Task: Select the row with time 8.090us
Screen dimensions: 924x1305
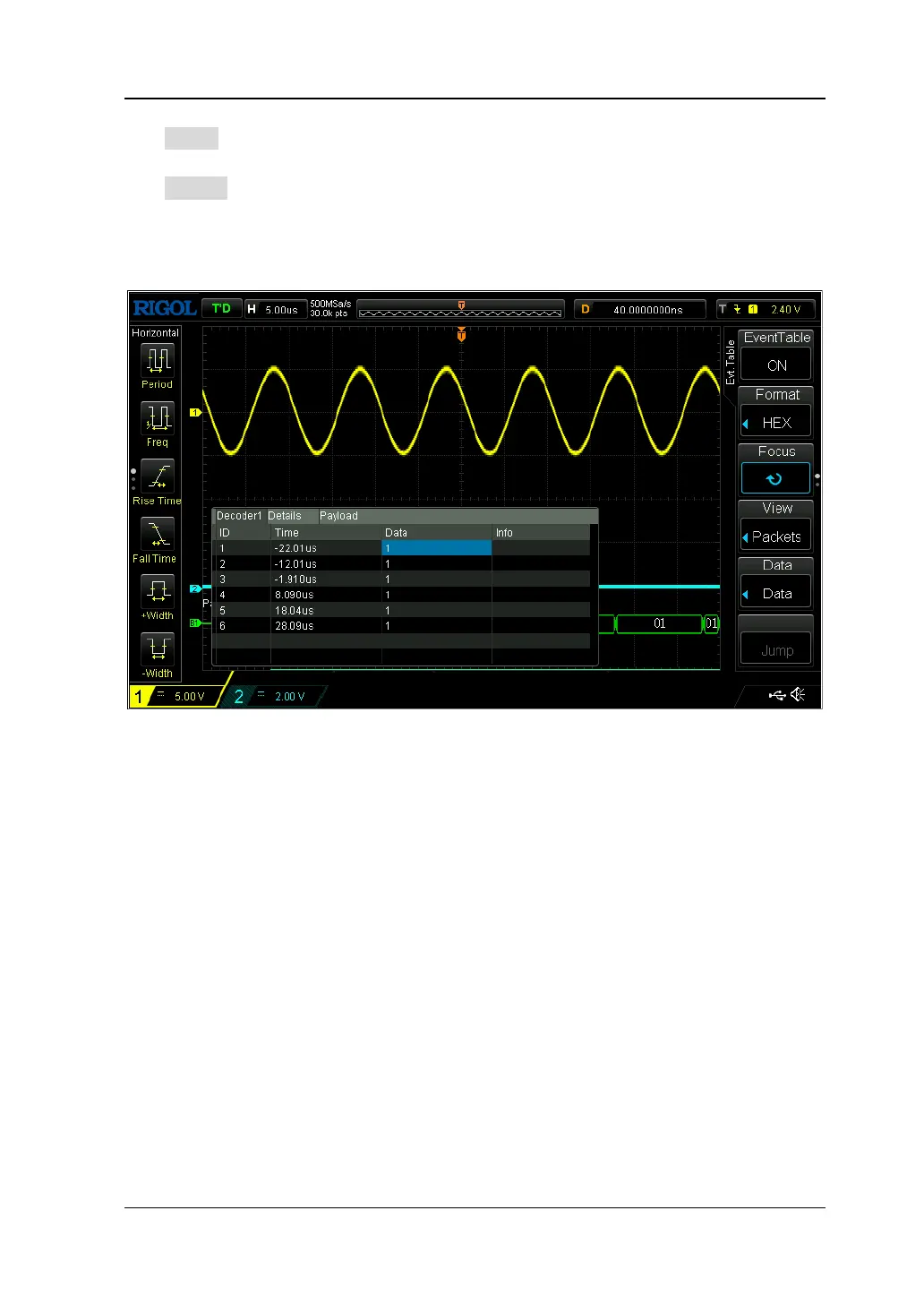Action: click(x=402, y=595)
